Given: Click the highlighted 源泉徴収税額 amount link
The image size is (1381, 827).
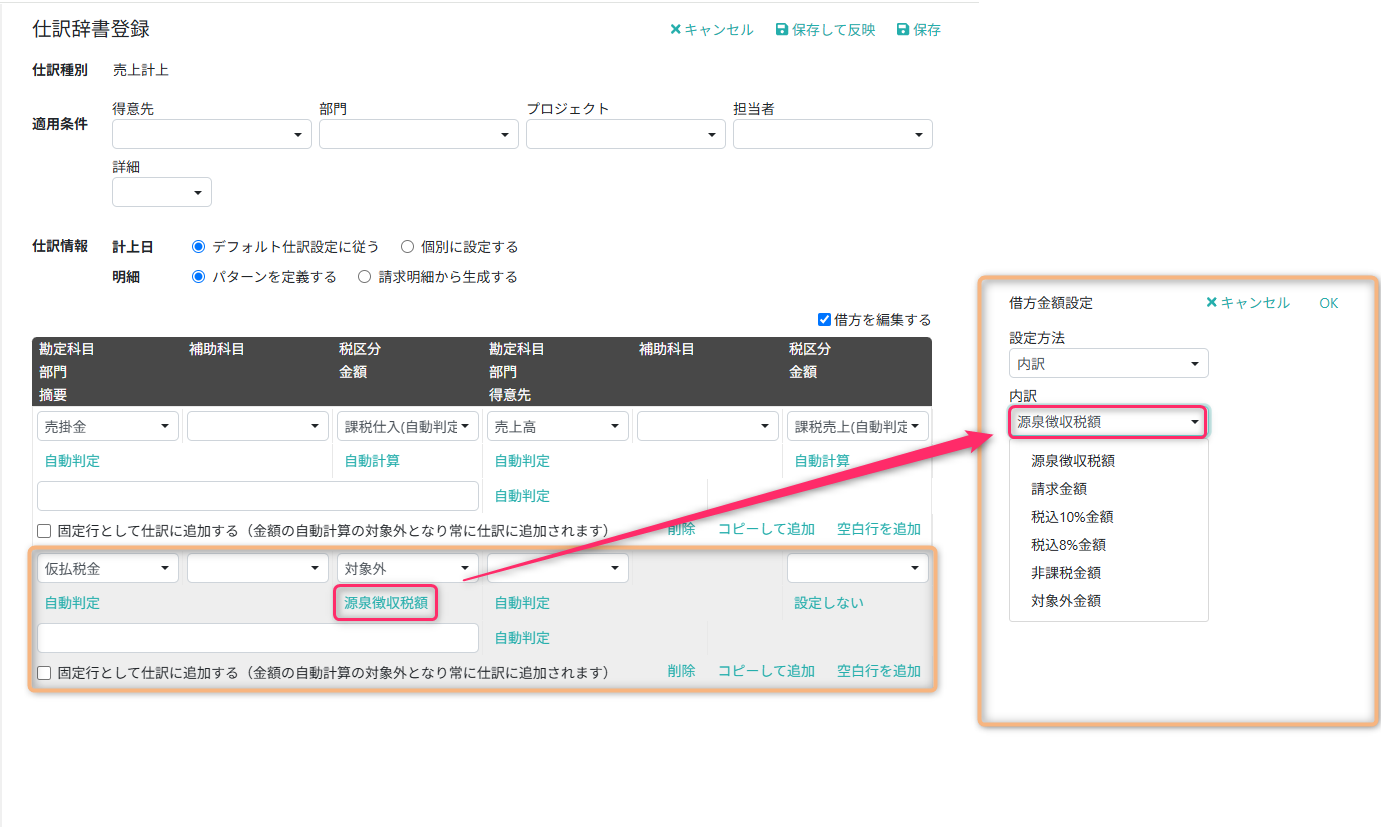Looking at the screenshot, I should point(386,603).
